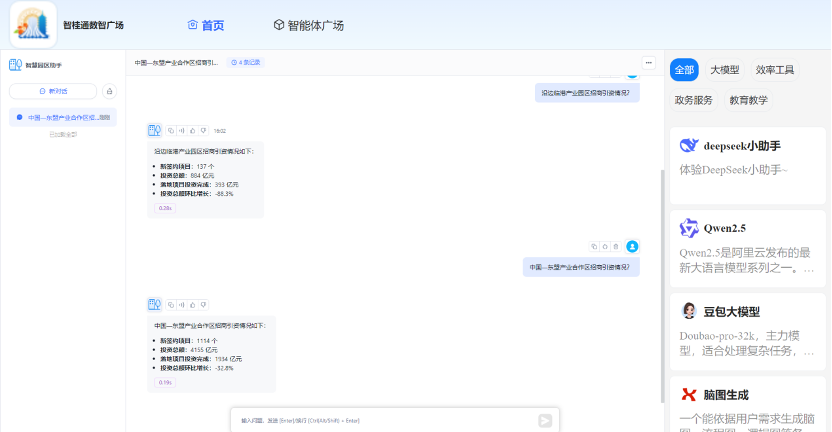Thumbs up the second assistant reply

tap(192, 303)
